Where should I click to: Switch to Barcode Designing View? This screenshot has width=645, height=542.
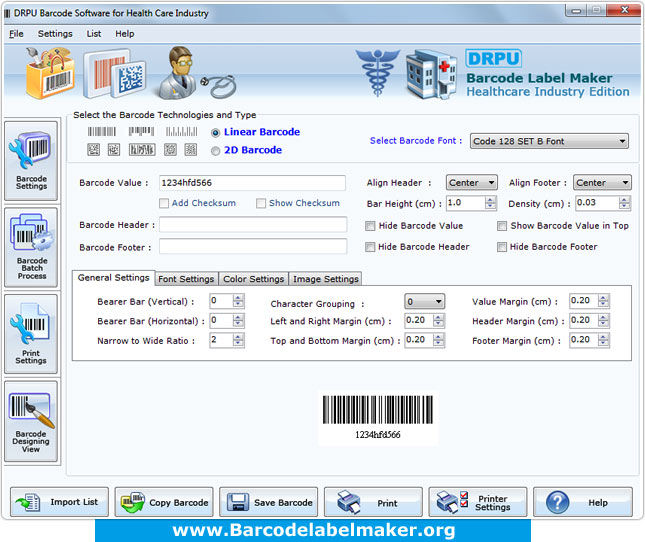coord(31,421)
